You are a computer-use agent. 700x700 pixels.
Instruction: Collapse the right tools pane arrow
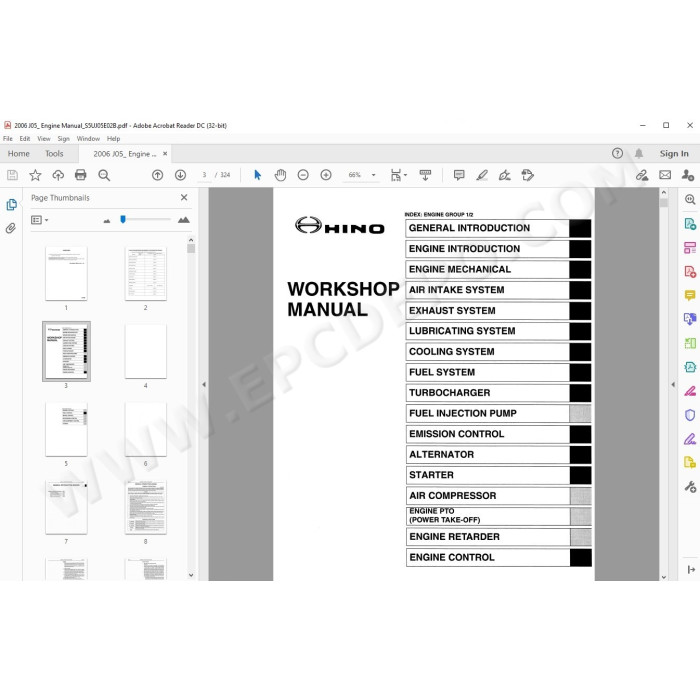point(673,384)
